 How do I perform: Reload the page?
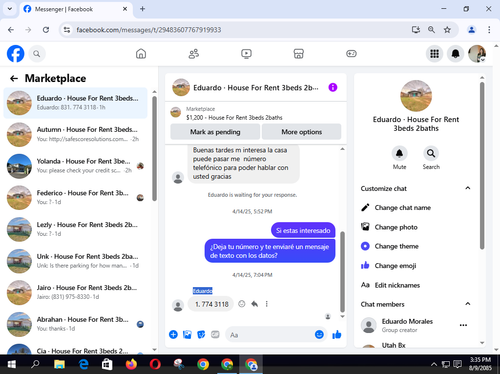[x=46, y=30]
